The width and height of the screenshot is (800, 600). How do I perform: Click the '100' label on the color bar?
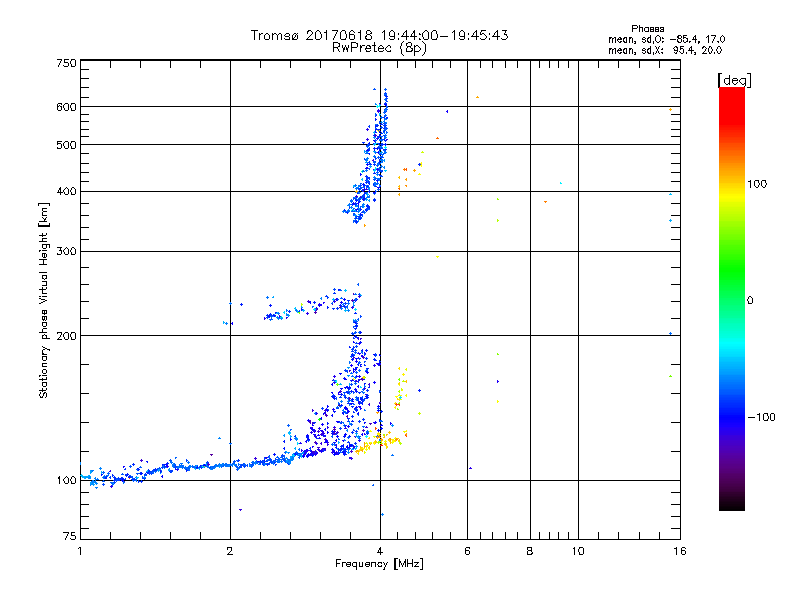coord(757,184)
